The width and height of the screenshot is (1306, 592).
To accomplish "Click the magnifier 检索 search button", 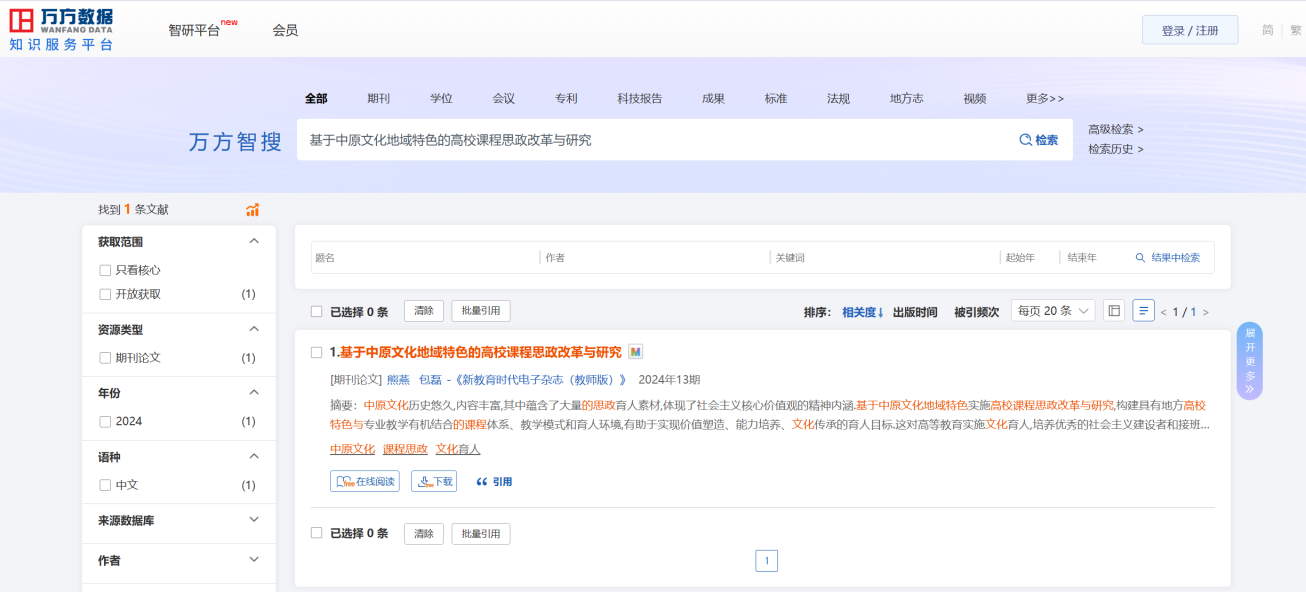I will (1039, 140).
